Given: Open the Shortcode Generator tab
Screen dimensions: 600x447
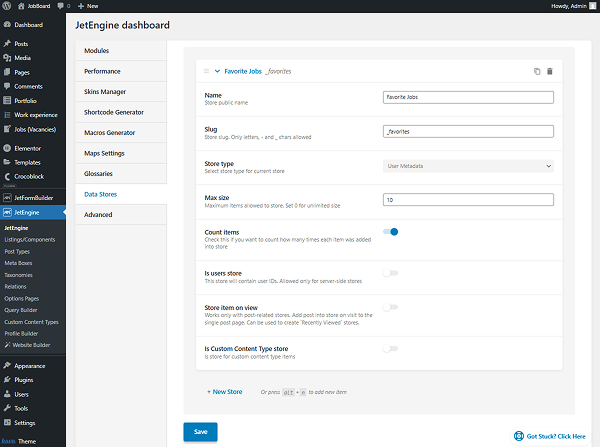Looking at the screenshot, I should tap(121, 112).
